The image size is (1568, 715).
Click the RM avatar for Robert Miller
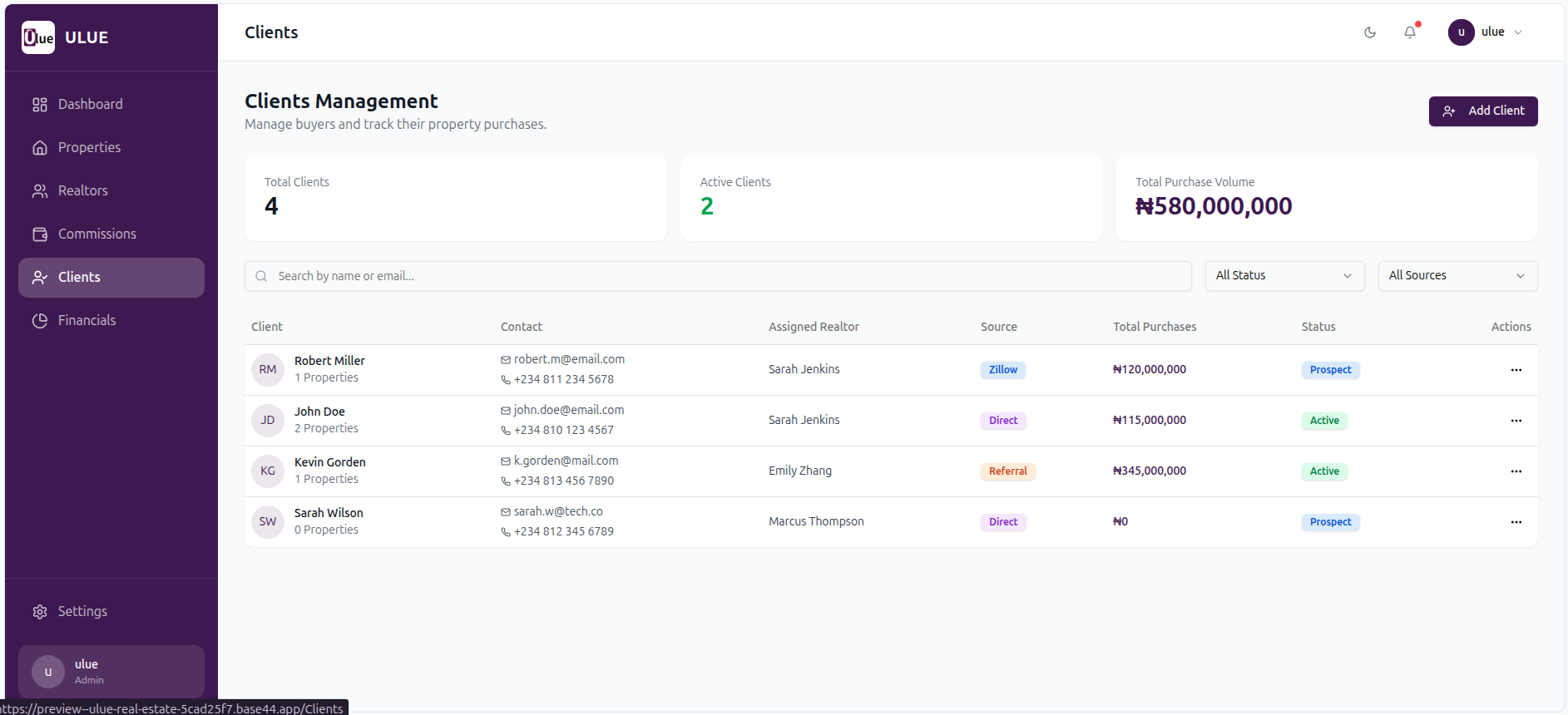(268, 370)
